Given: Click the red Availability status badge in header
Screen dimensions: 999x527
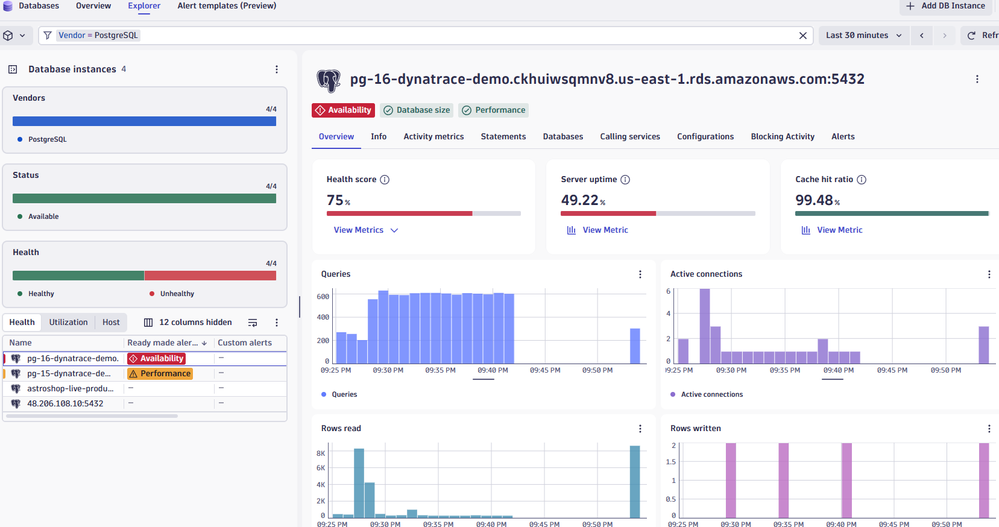Looking at the screenshot, I should point(343,110).
